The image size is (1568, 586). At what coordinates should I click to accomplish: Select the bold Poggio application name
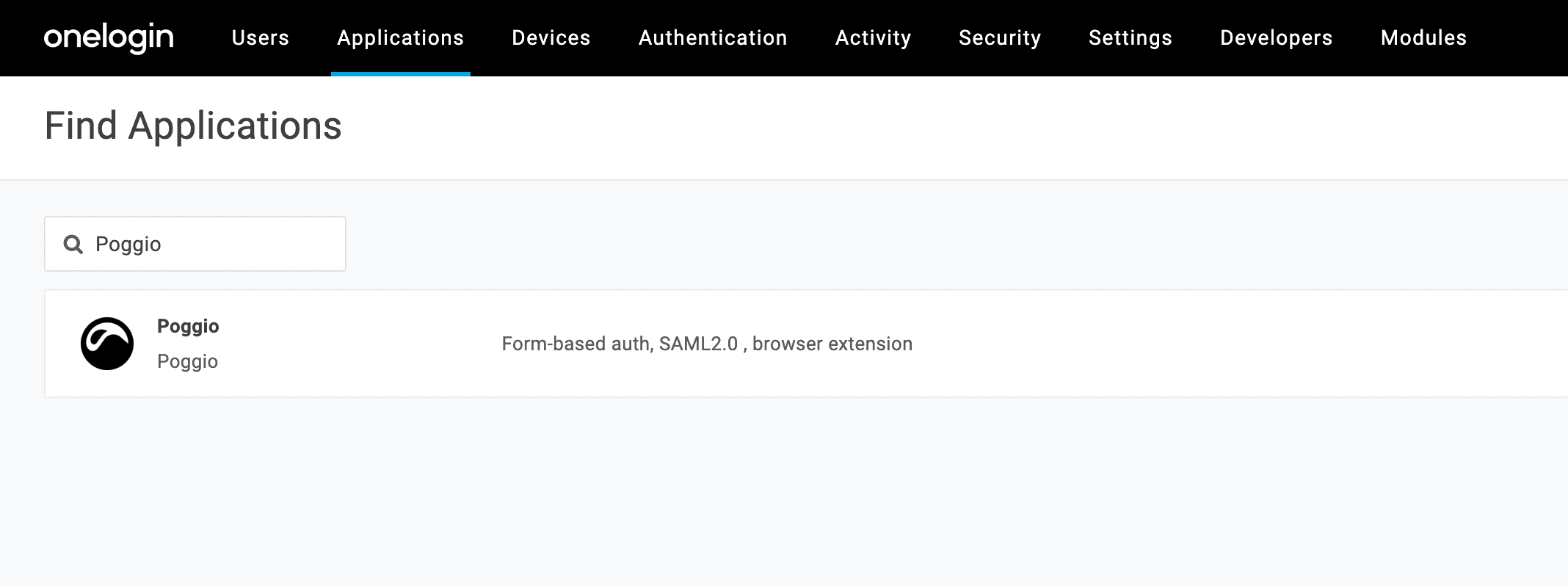click(188, 326)
